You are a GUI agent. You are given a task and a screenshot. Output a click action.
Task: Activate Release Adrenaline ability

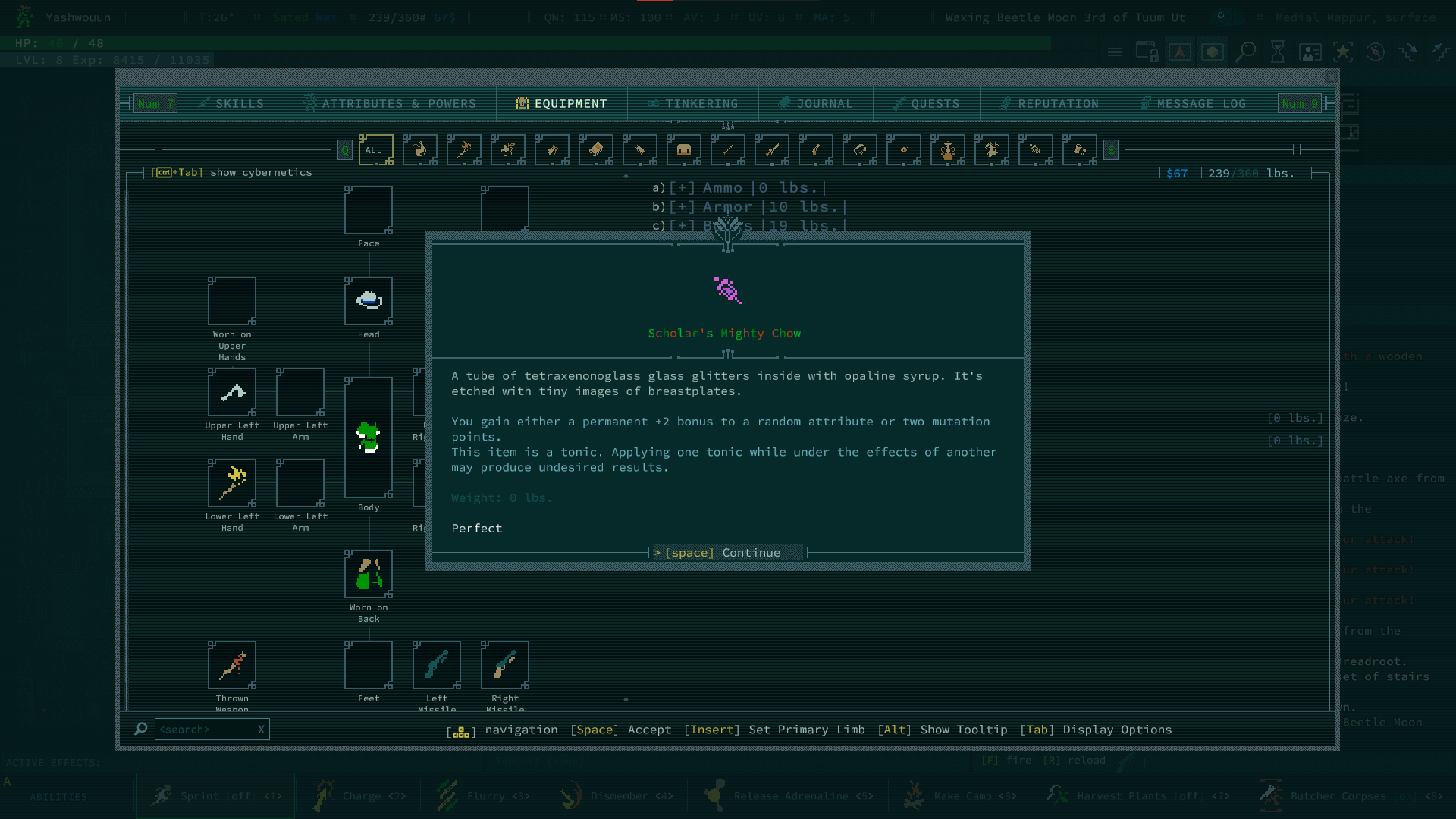point(789,796)
